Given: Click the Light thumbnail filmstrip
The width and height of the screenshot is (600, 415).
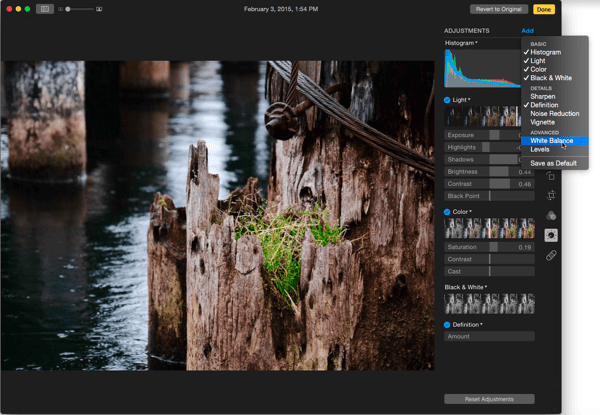Looking at the screenshot, I should point(483,116).
